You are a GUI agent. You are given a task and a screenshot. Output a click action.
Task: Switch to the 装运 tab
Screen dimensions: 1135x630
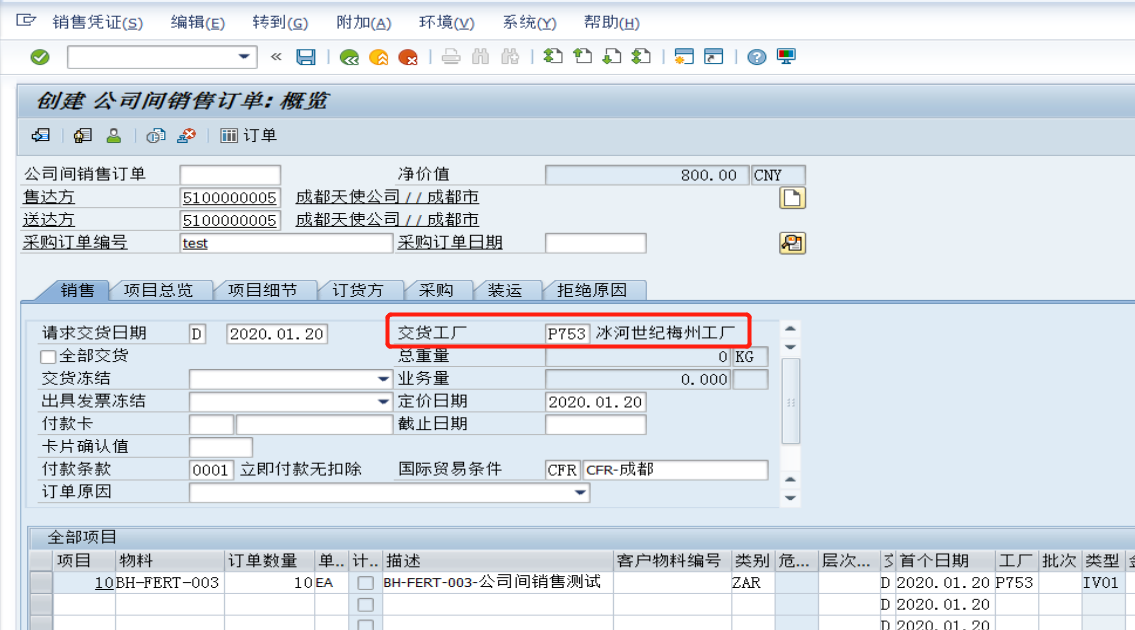[x=505, y=290]
